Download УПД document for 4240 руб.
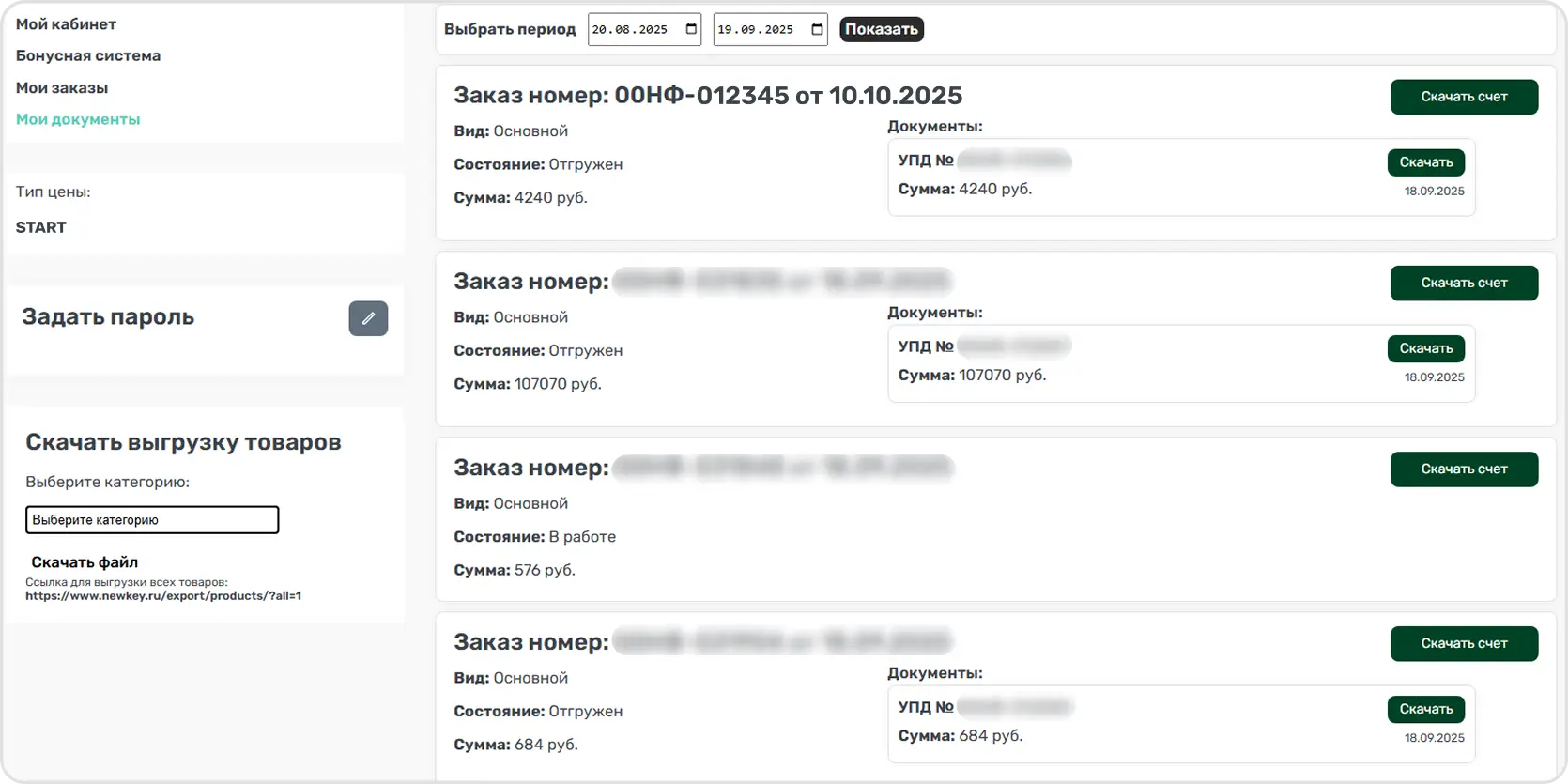This screenshot has width=1568, height=784. [x=1425, y=162]
